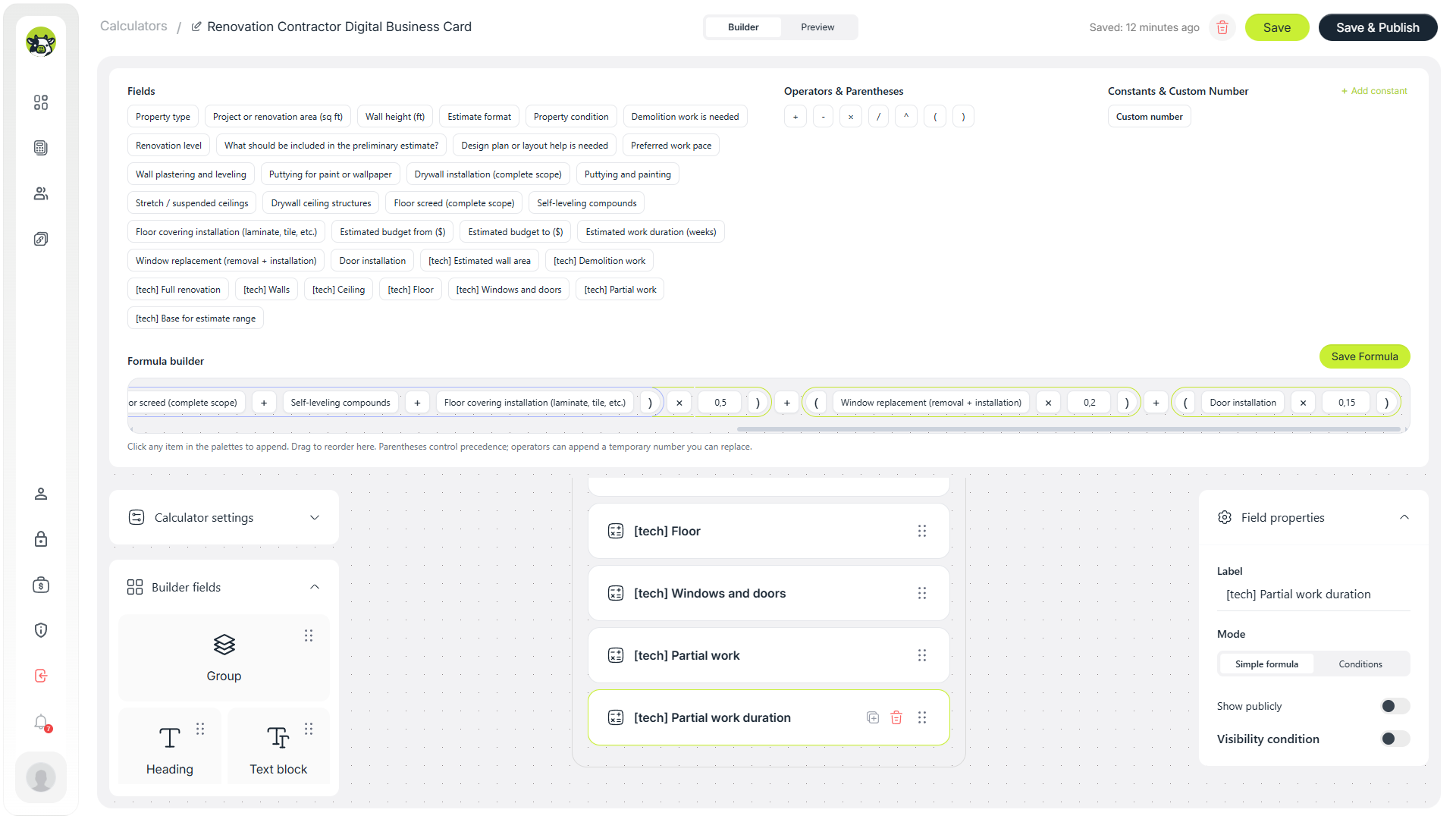Click the green Save button
Viewport: 1456px width, 819px height.
point(1277,27)
